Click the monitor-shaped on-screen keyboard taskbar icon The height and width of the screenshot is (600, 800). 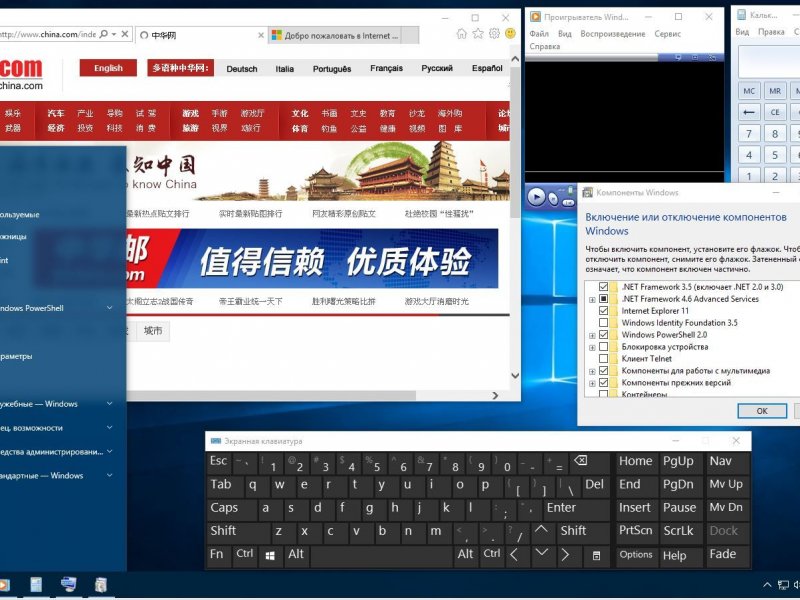tap(68, 585)
